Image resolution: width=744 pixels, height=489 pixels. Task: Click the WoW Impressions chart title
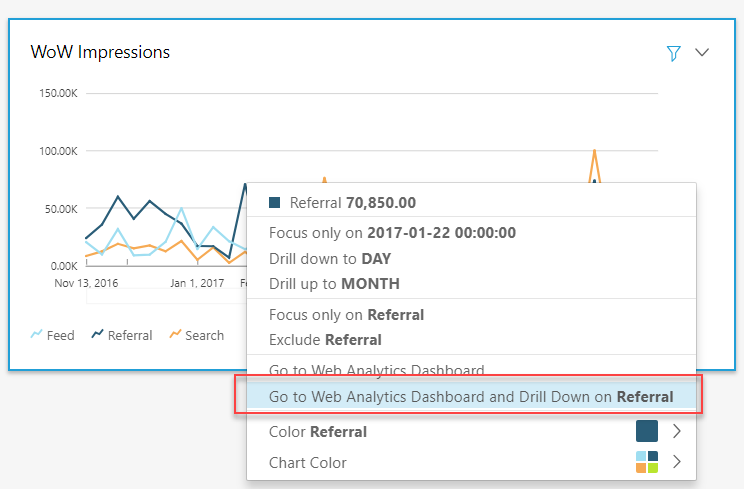(100, 52)
